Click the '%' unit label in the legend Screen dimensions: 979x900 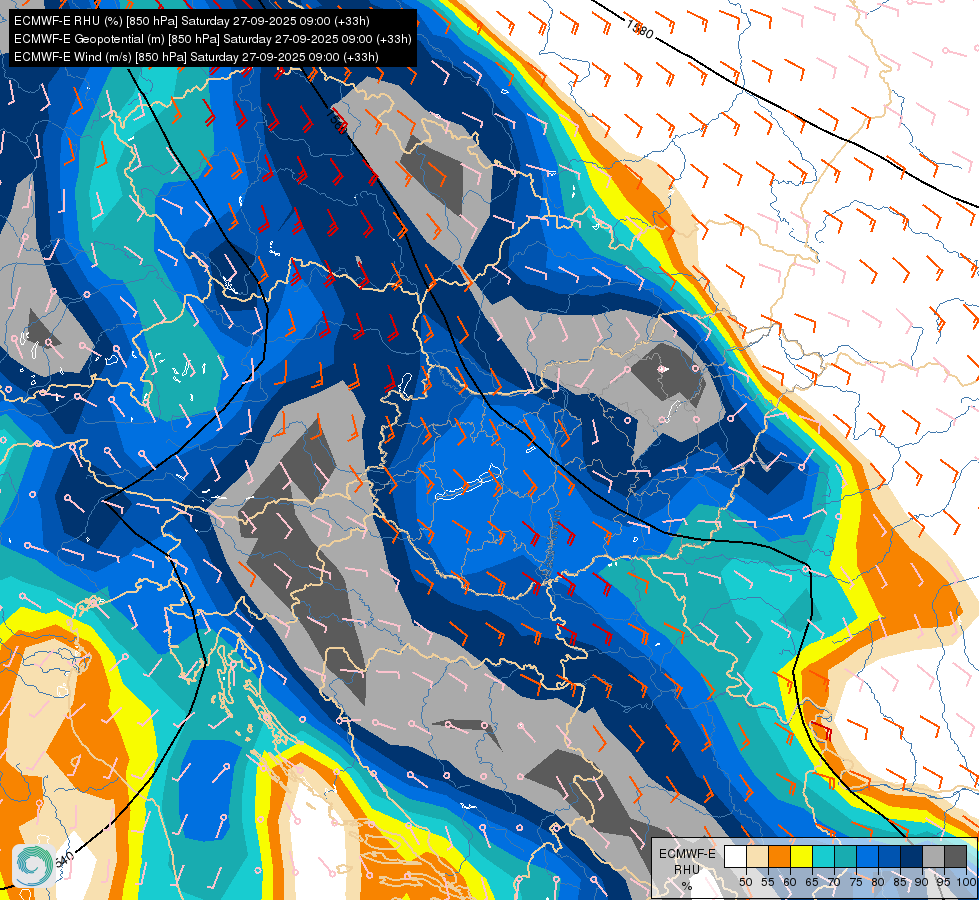click(x=687, y=886)
